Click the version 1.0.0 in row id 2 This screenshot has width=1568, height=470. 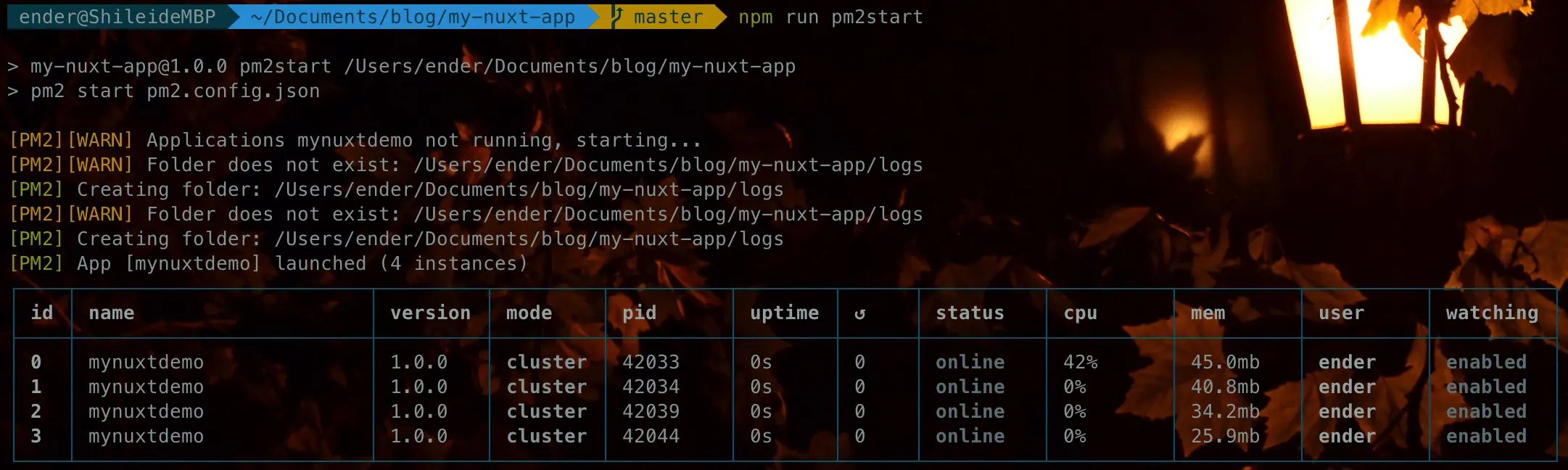point(419,411)
